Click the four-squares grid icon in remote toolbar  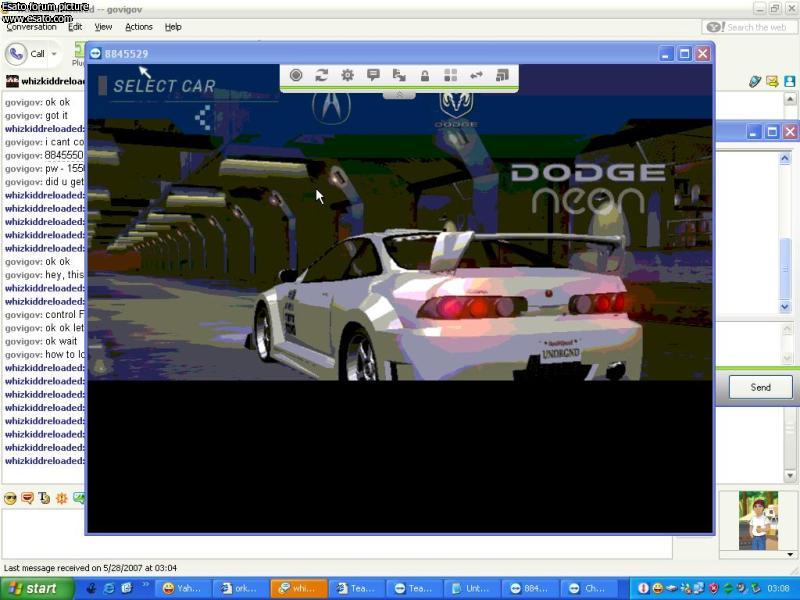point(451,76)
